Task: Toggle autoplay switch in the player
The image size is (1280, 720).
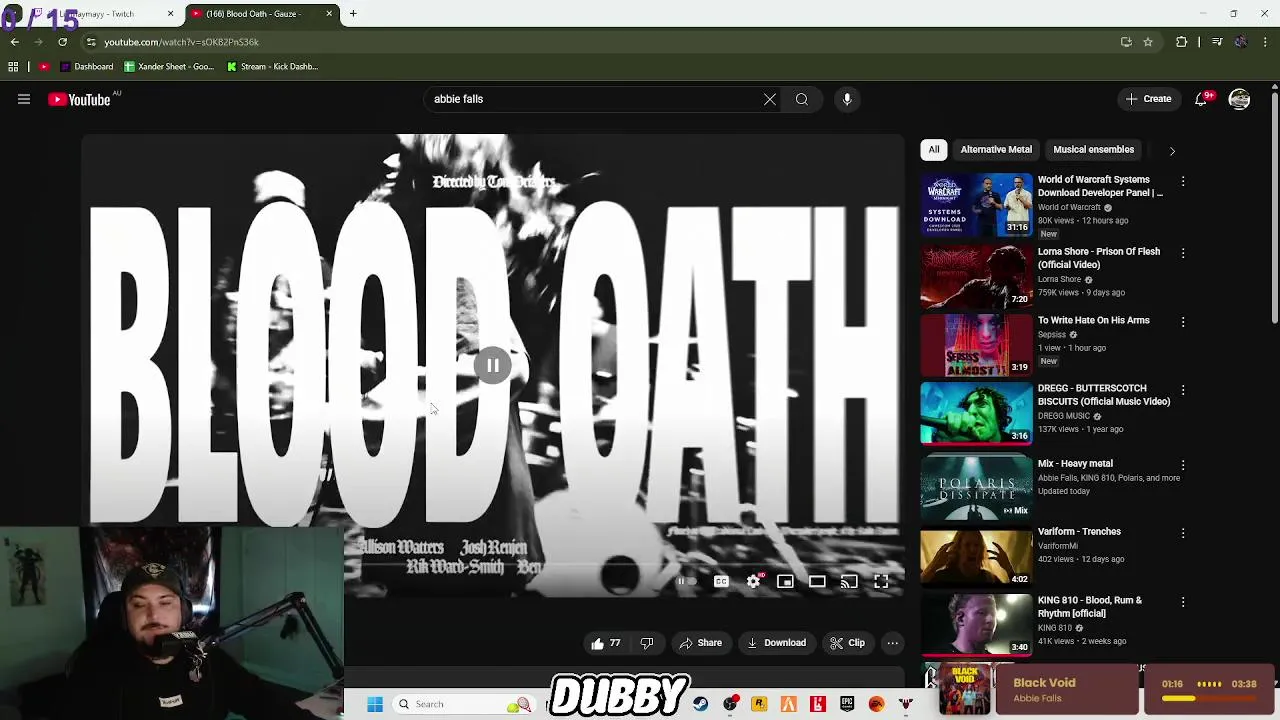Action: [x=686, y=581]
